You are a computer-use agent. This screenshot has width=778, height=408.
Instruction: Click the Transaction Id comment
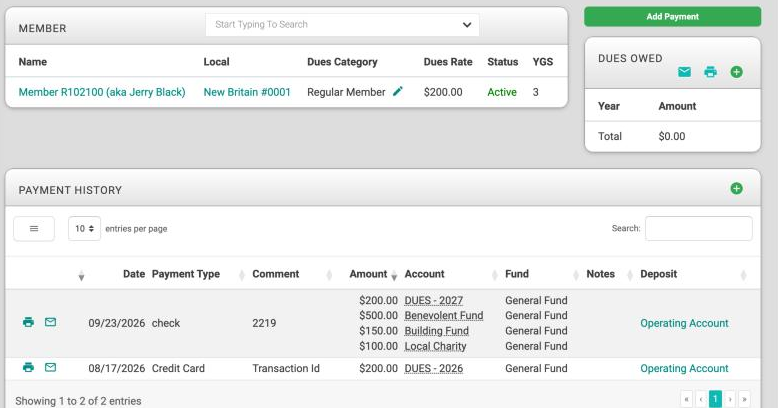click(286, 368)
